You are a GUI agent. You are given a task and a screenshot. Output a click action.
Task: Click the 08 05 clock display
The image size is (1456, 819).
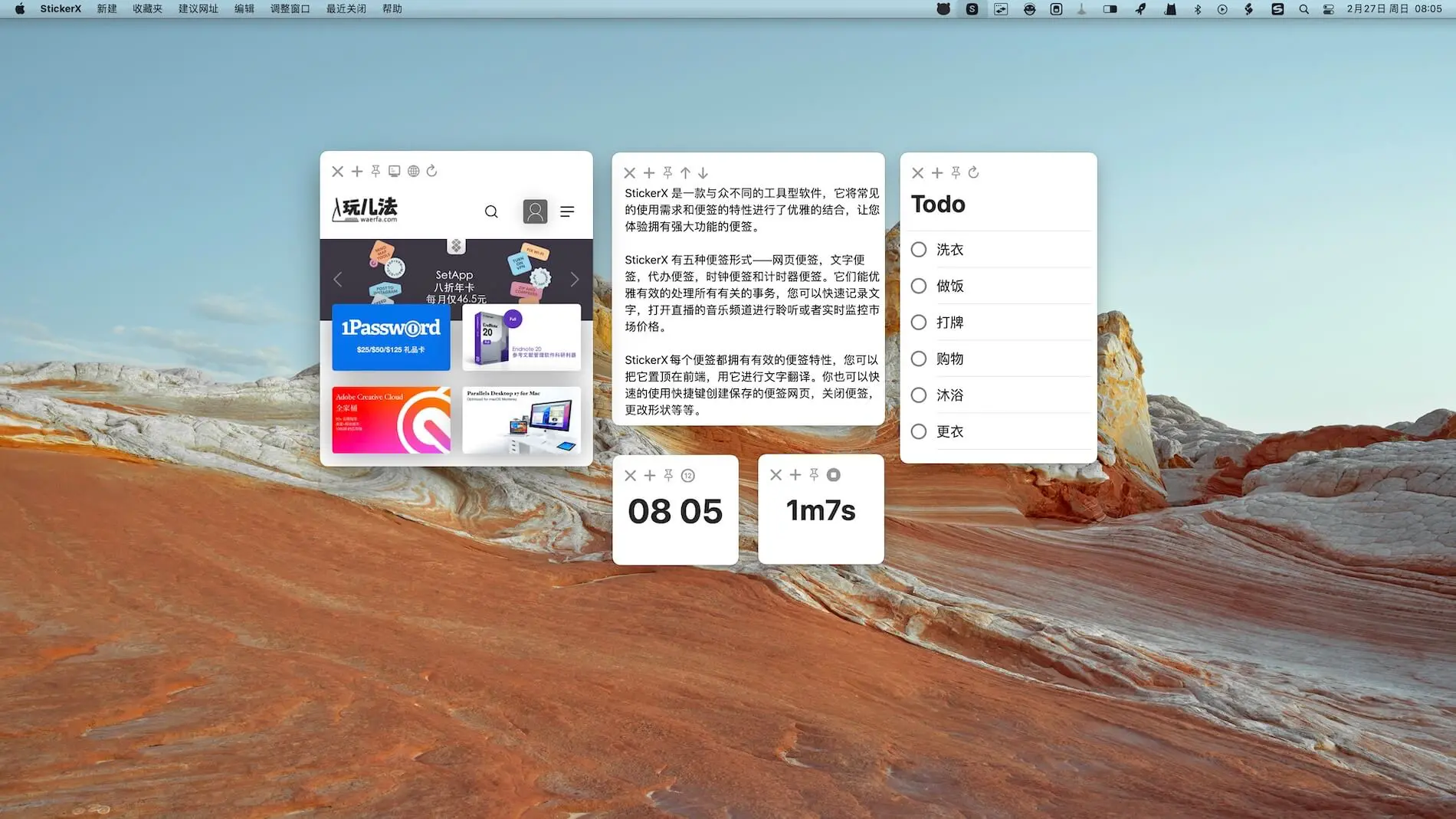point(675,512)
